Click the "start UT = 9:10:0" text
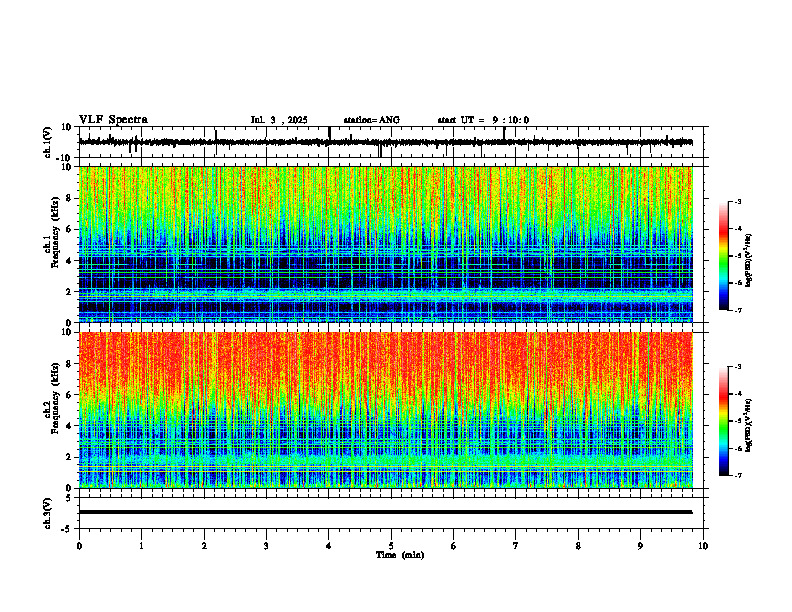The height and width of the screenshot is (612, 792). pos(483,120)
